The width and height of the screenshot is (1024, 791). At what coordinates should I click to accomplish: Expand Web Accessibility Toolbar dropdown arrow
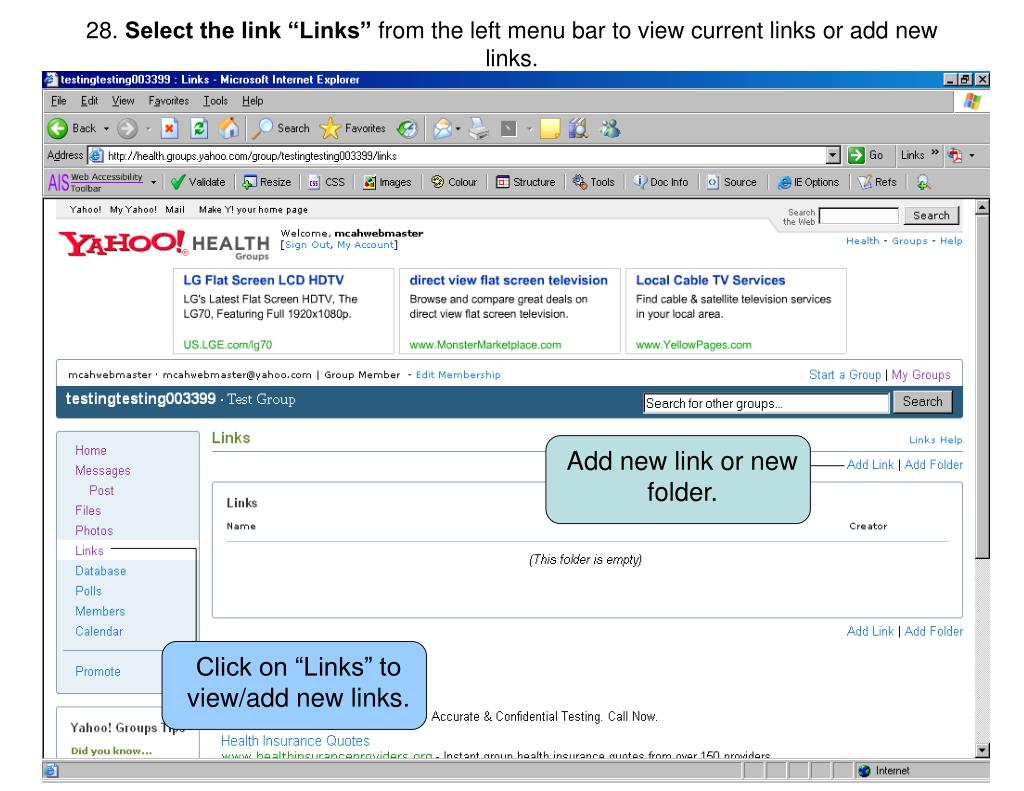(x=153, y=182)
